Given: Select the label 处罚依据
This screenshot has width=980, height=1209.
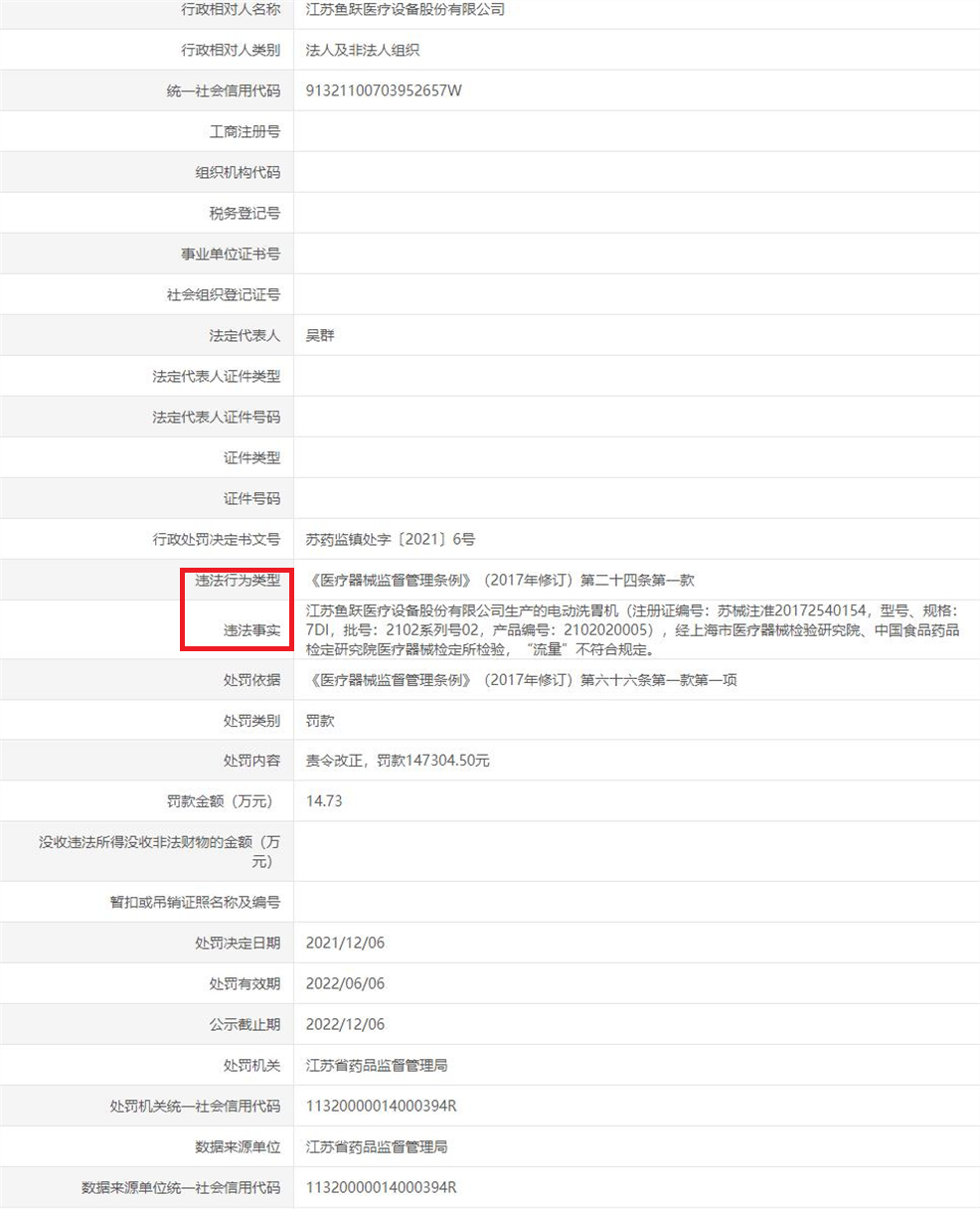Looking at the screenshot, I should [251, 680].
